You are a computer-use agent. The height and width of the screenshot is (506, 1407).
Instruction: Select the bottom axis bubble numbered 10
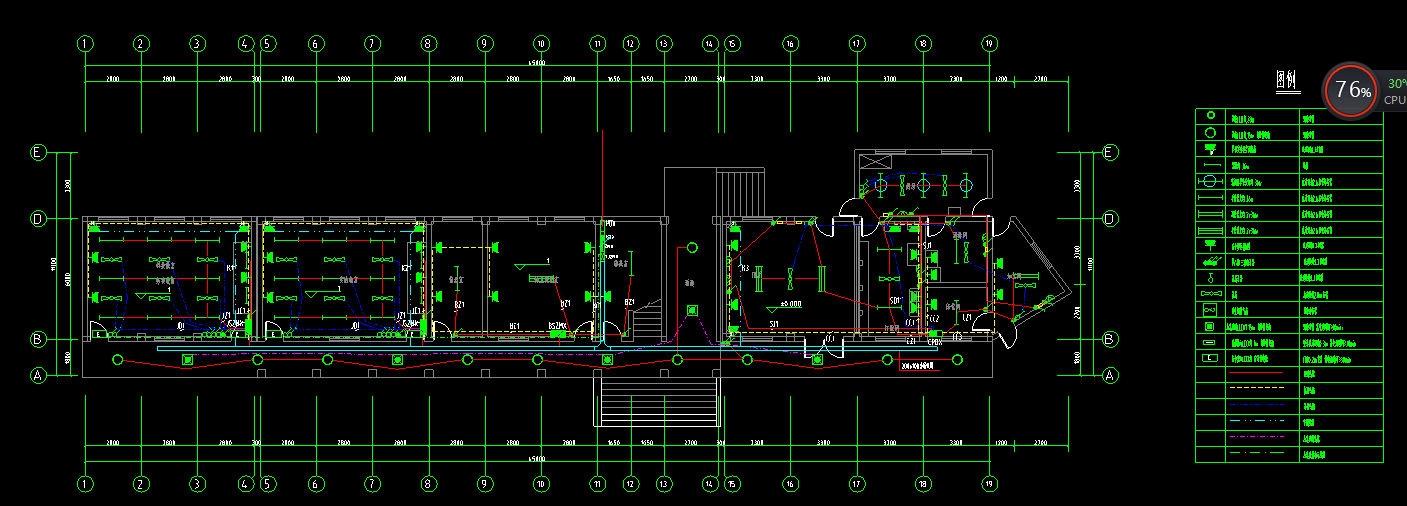pyautogui.click(x=541, y=484)
